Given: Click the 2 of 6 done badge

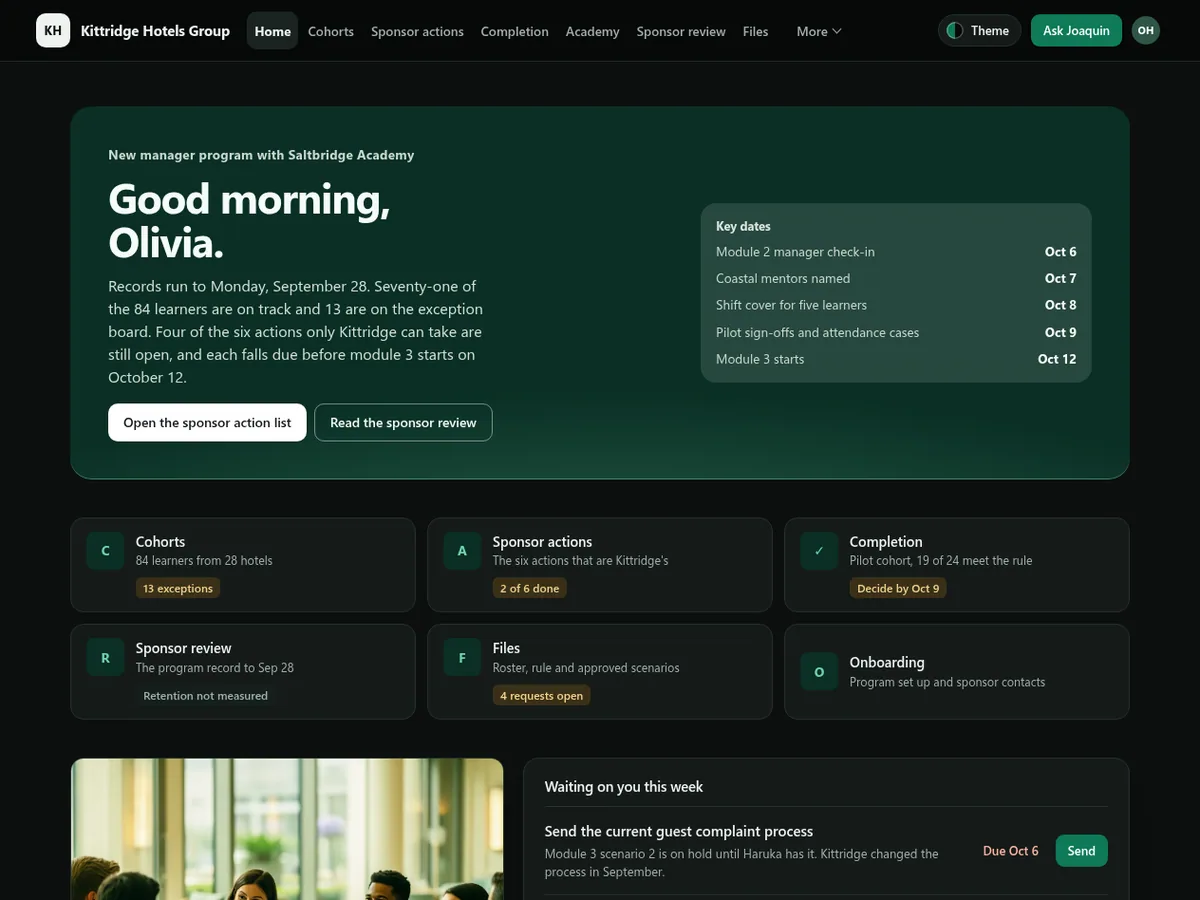Looking at the screenshot, I should pos(530,589).
